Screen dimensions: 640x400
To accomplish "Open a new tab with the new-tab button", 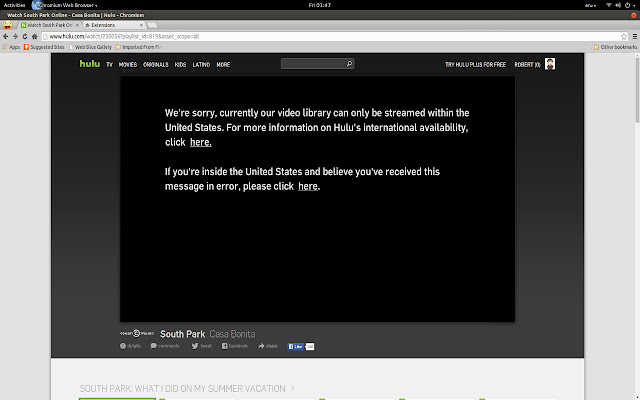I will click(152, 25).
